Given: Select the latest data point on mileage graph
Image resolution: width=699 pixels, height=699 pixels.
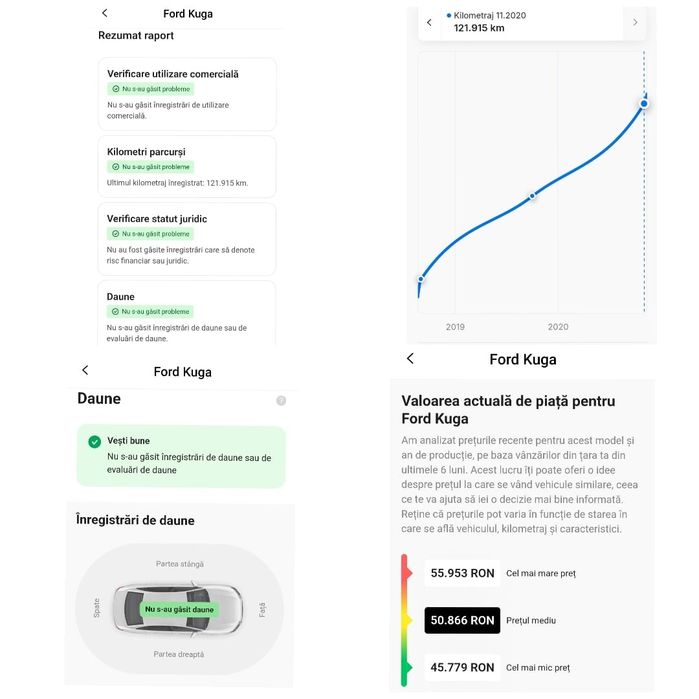Looking at the screenshot, I should click(x=644, y=103).
